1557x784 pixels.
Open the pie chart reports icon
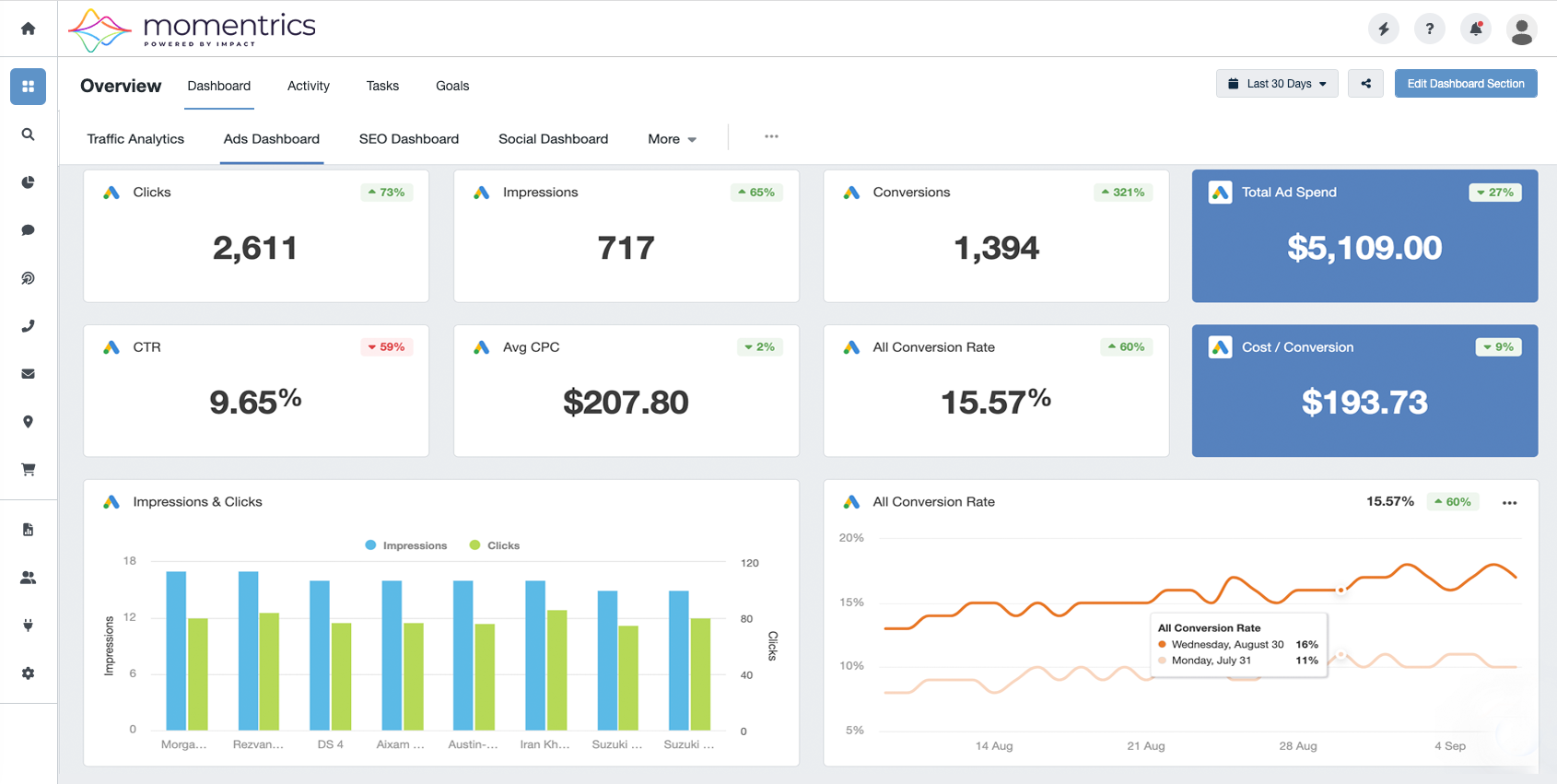29,182
